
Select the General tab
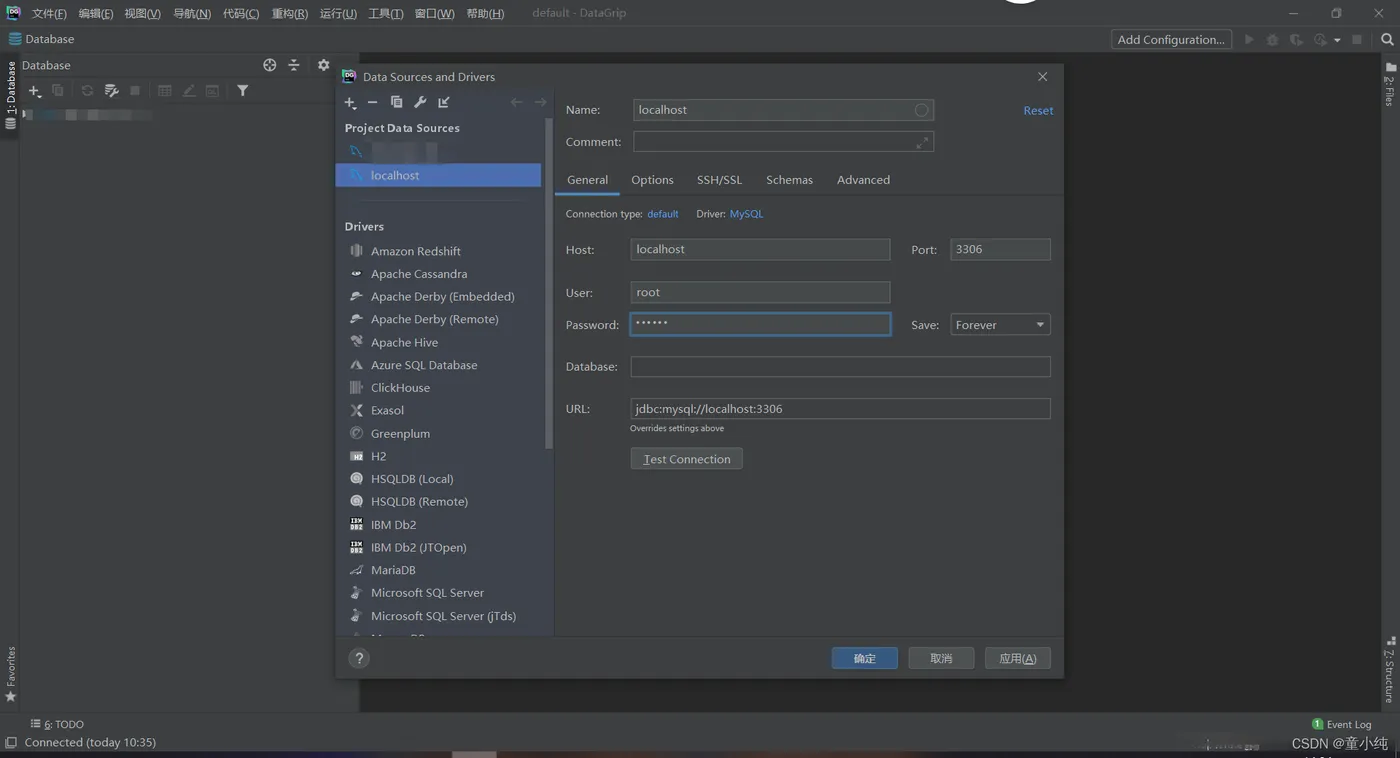click(587, 180)
